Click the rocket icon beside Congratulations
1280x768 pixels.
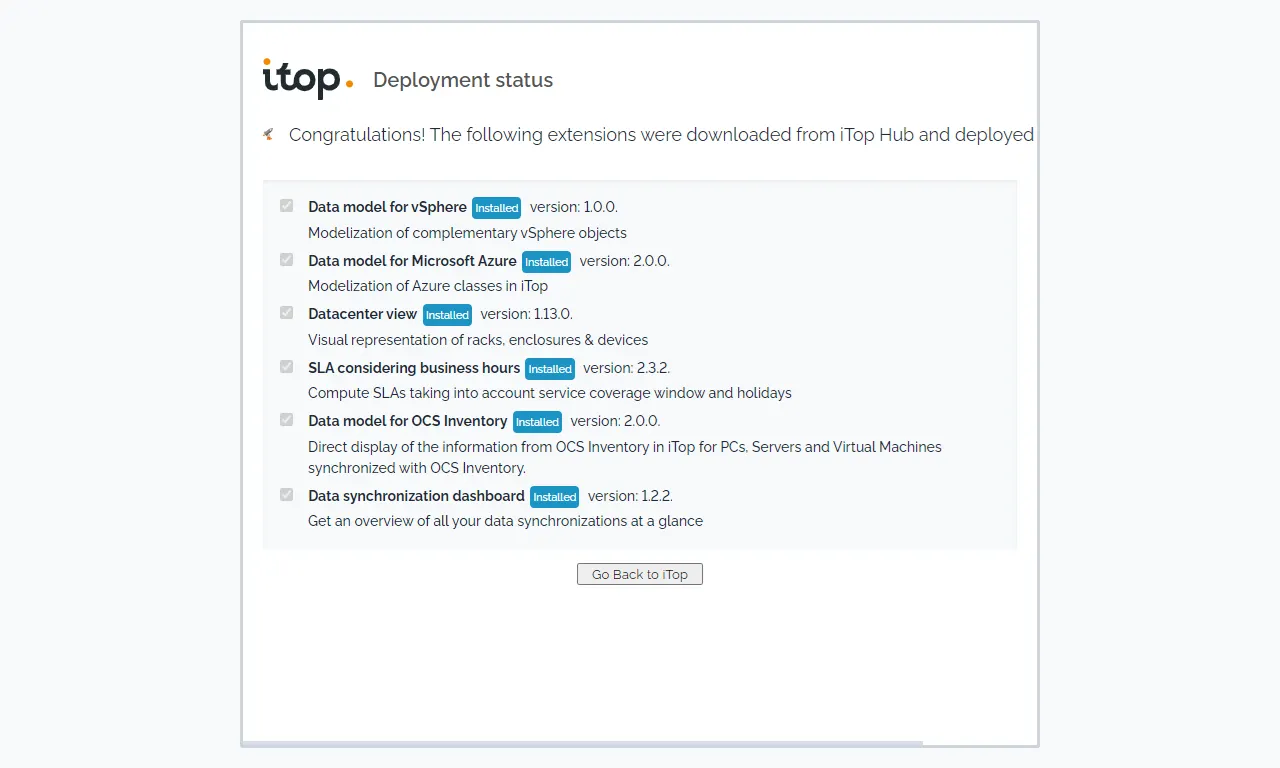pos(268,134)
